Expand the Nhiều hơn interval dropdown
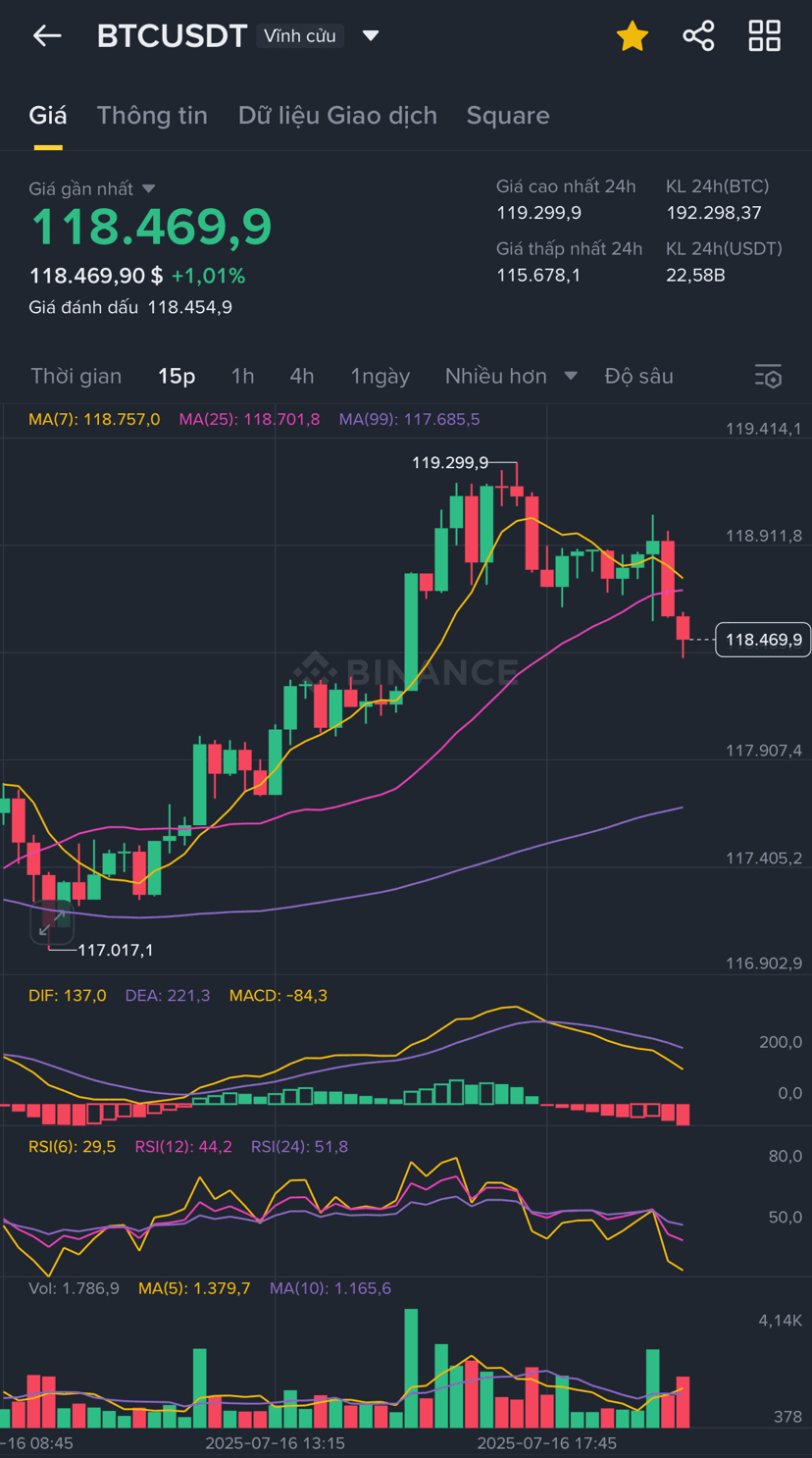This screenshot has height=1458, width=812. click(x=511, y=376)
